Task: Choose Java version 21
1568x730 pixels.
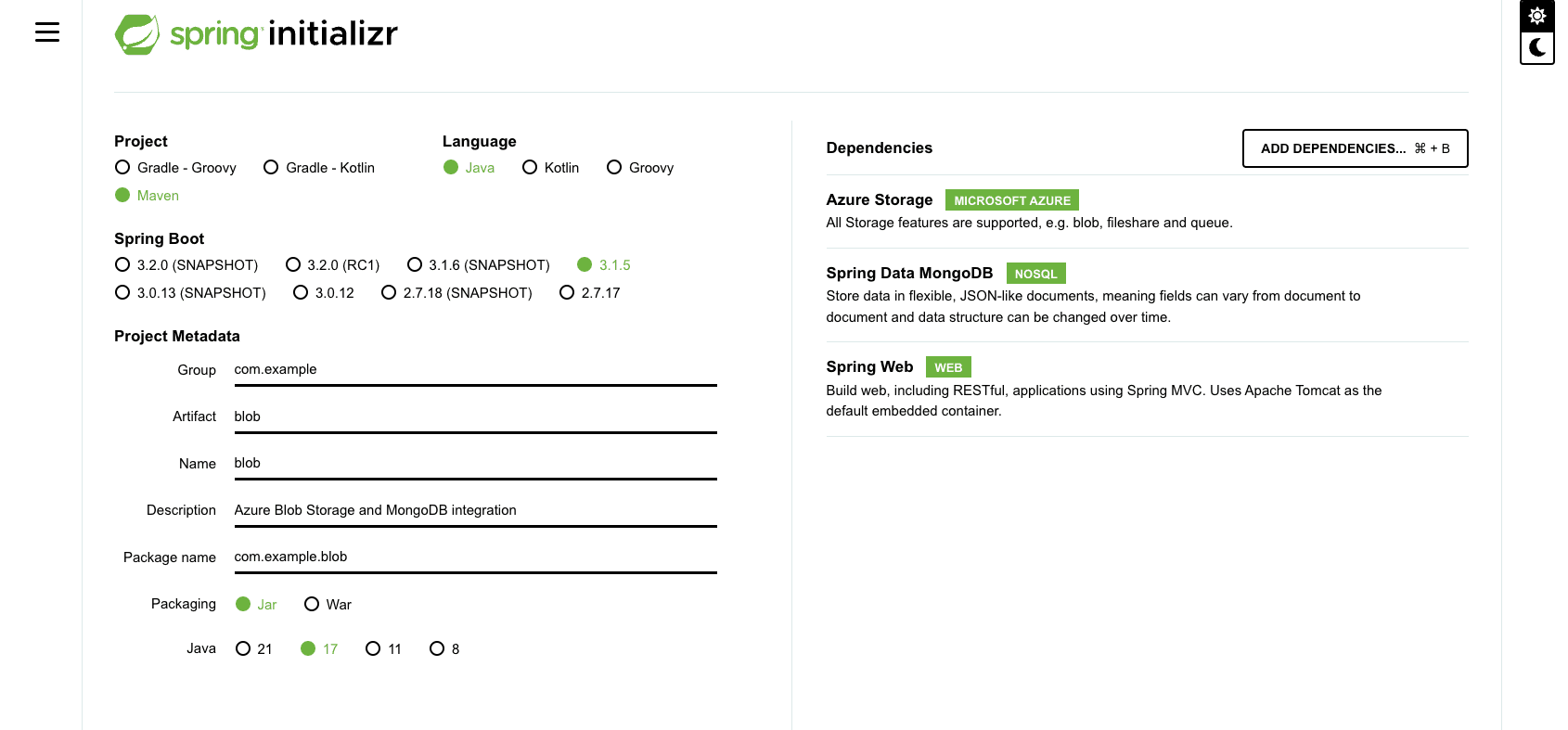Action: coord(243,649)
